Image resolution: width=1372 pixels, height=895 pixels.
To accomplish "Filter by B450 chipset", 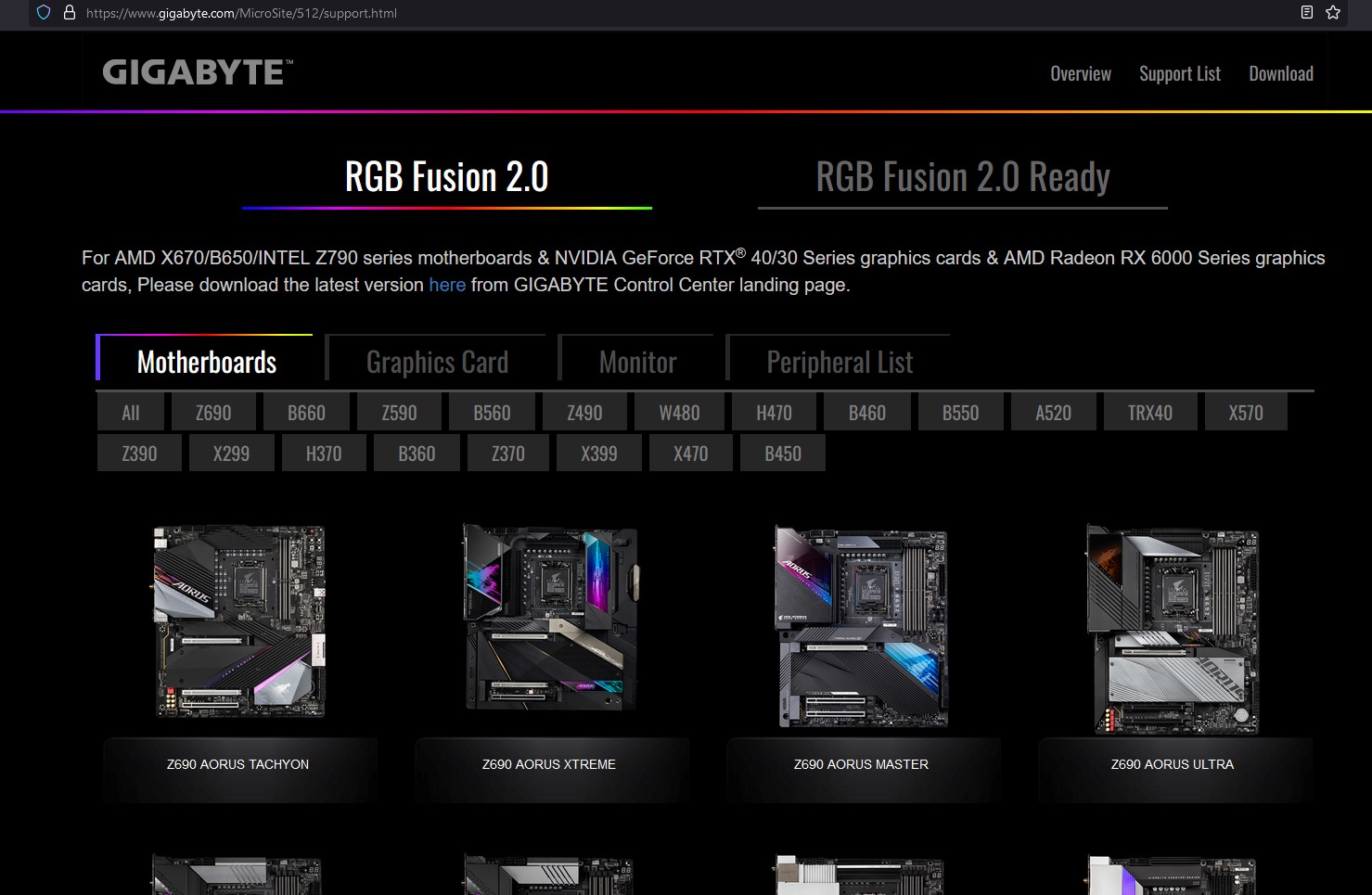I will 783,454.
